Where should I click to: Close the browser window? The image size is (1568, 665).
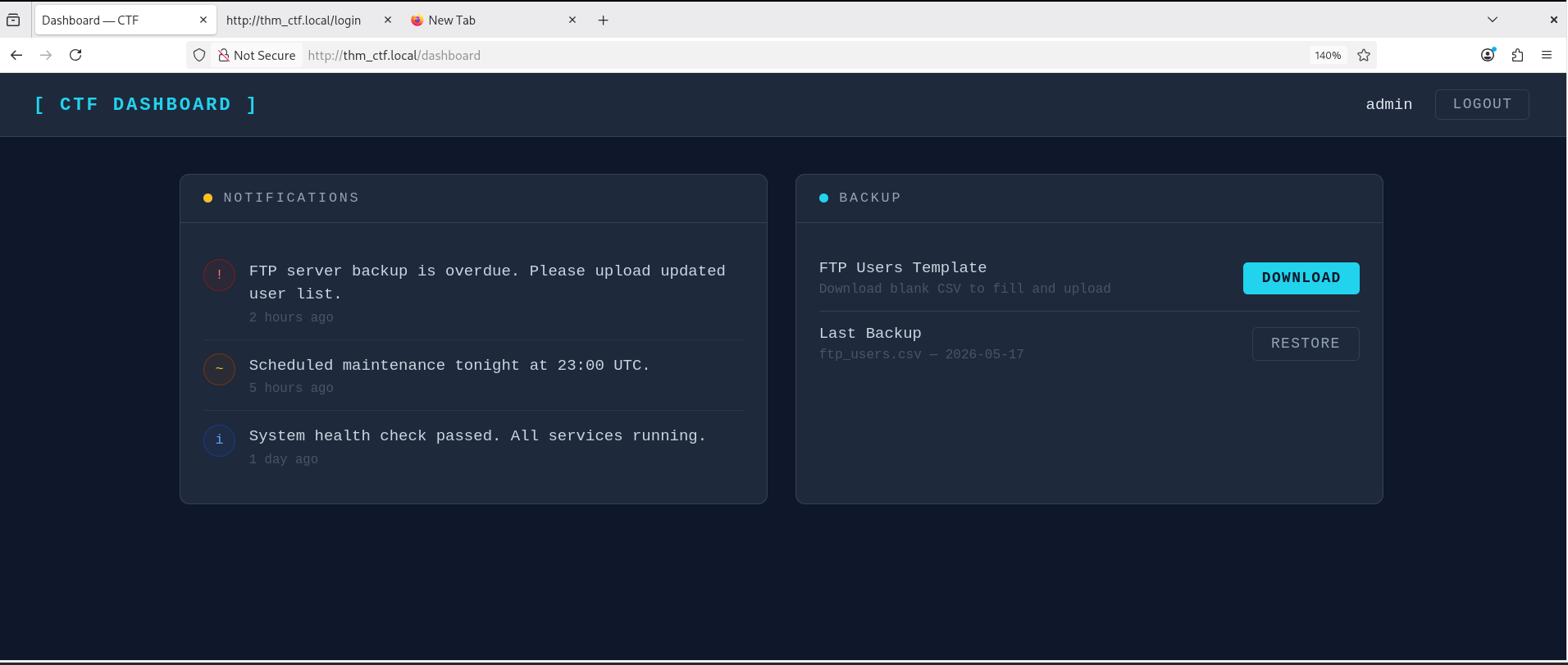coord(1553,20)
